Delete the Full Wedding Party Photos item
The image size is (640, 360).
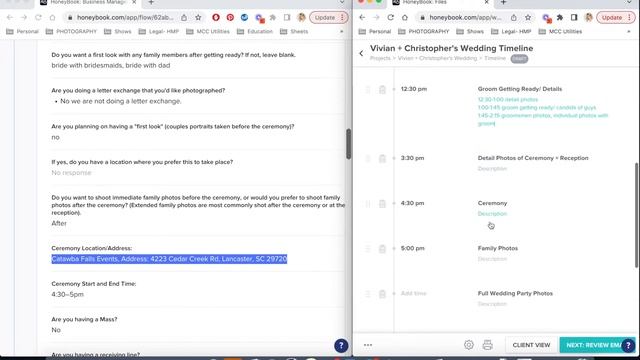(382, 294)
